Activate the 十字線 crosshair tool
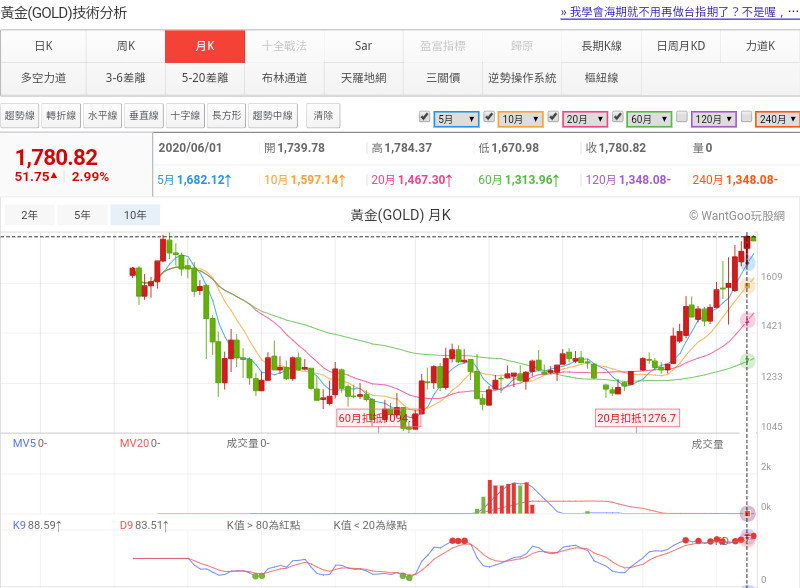 [184, 115]
